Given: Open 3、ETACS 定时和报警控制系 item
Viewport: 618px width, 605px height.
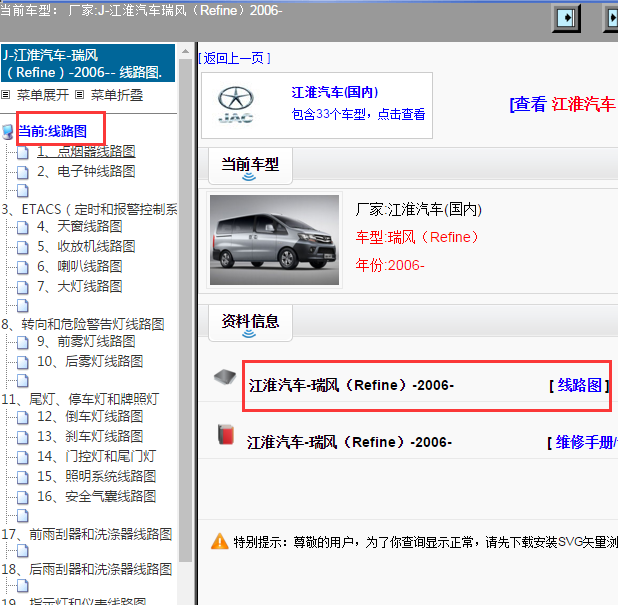Looking at the screenshot, I should [89, 209].
